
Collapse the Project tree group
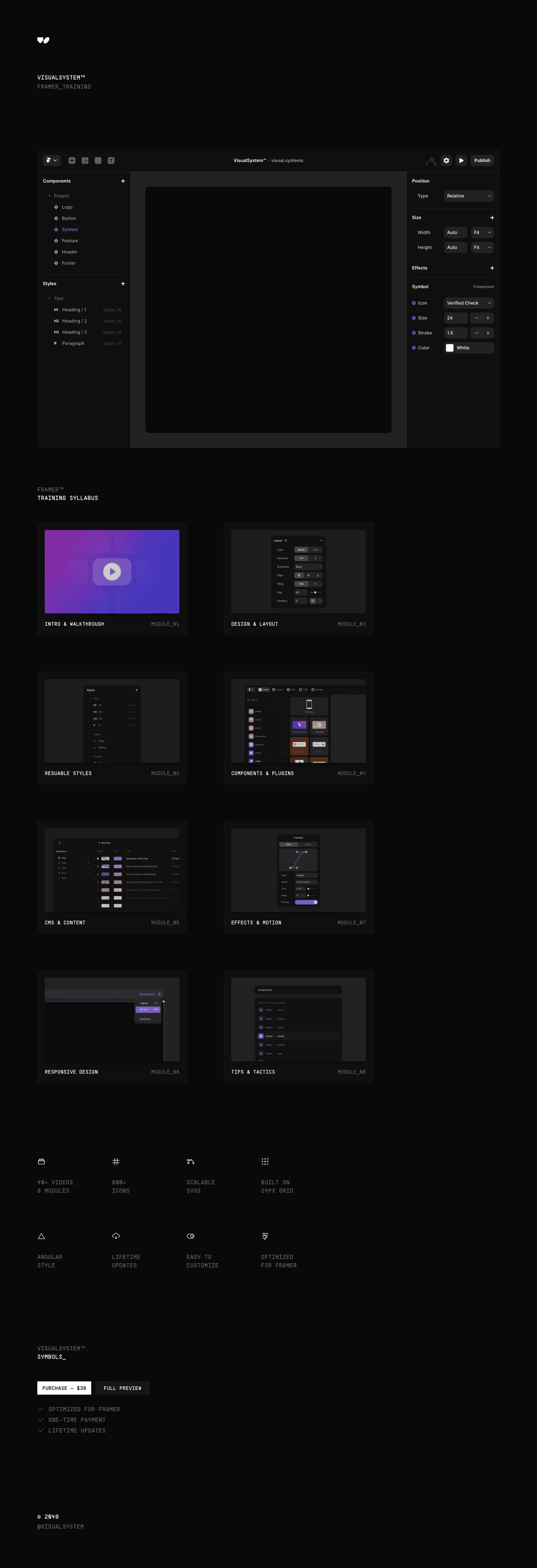click(x=49, y=196)
